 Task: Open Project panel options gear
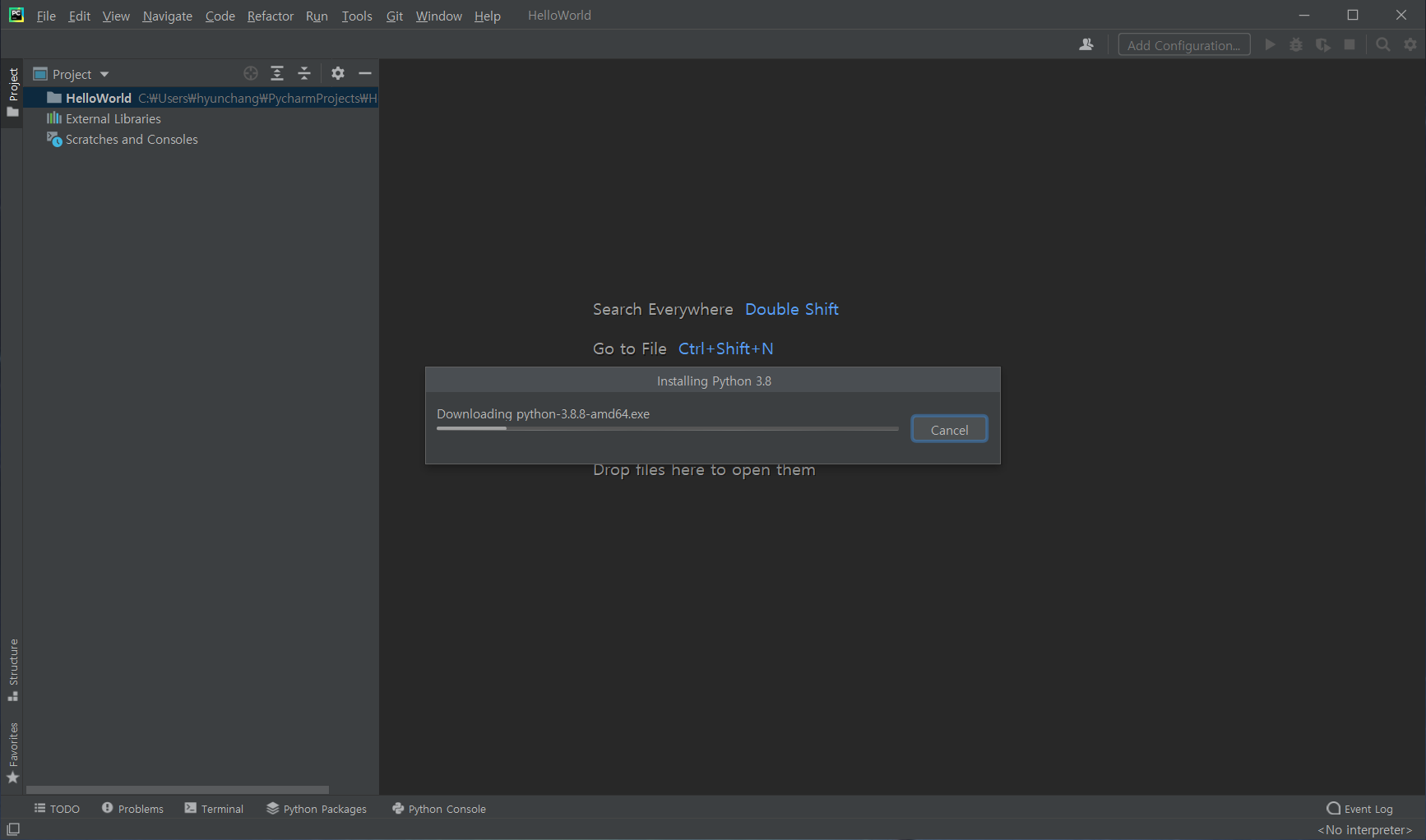pos(338,73)
